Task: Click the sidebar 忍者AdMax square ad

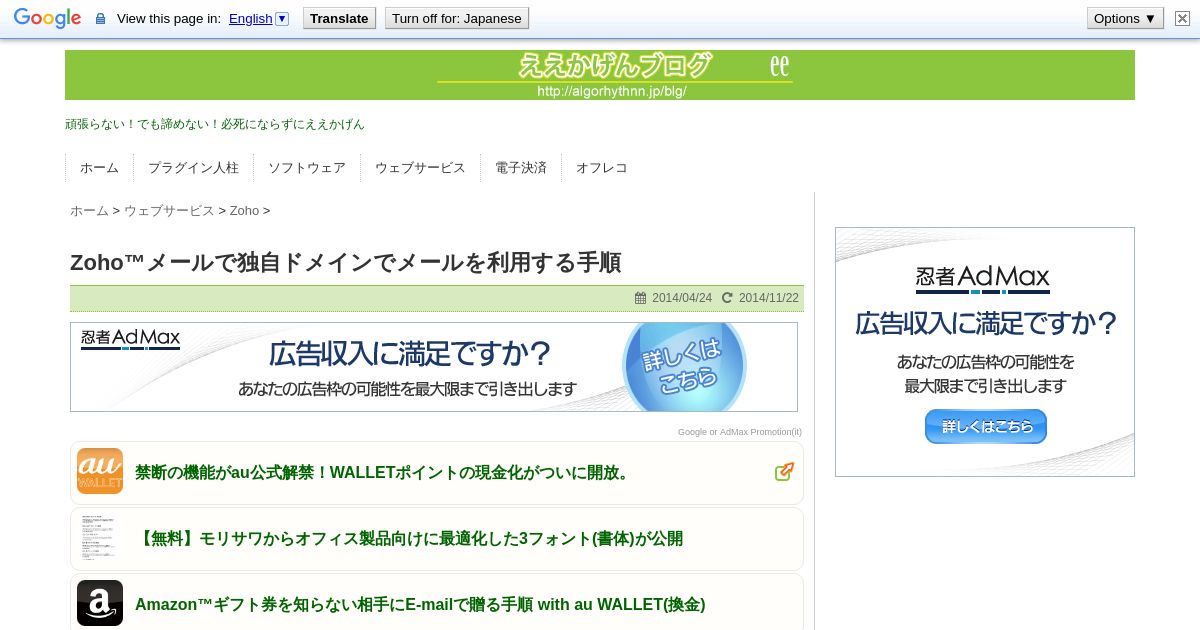Action: click(x=985, y=352)
